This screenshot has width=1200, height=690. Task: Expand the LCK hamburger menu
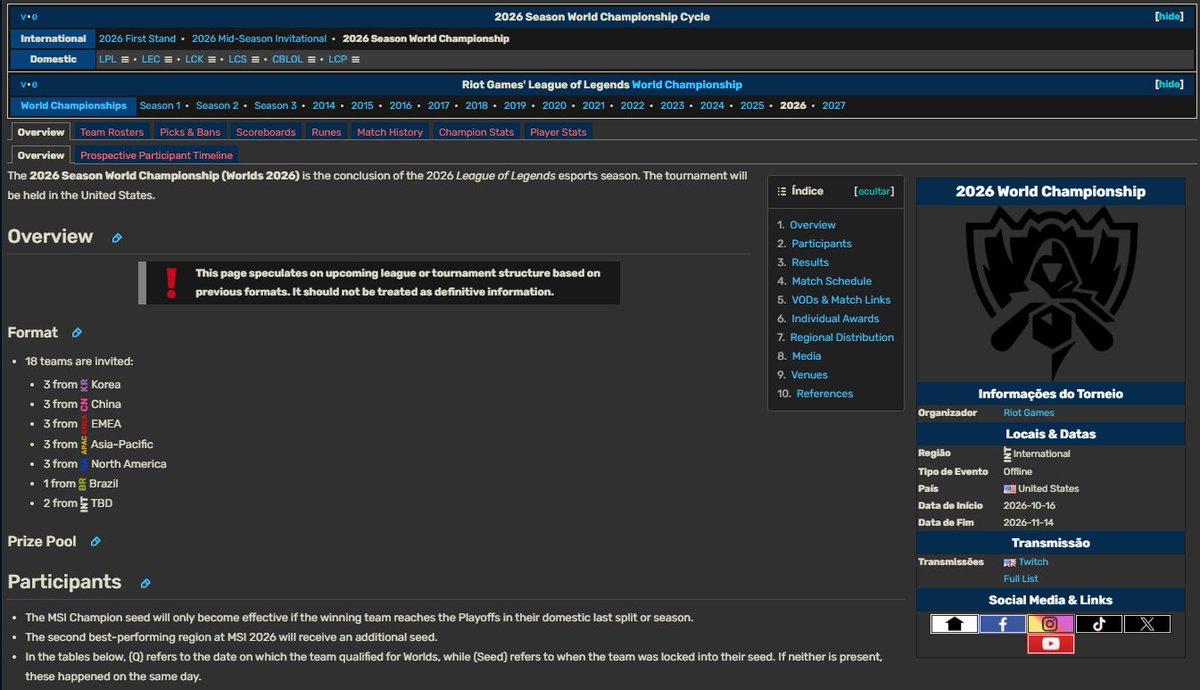212,60
